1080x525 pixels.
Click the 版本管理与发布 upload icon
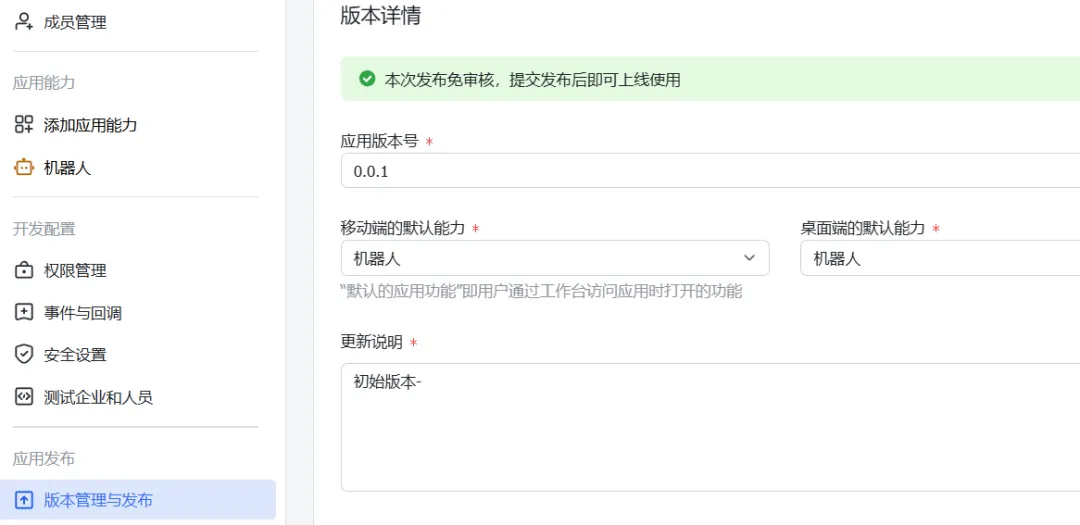pyautogui.click(x=24, y=500)
